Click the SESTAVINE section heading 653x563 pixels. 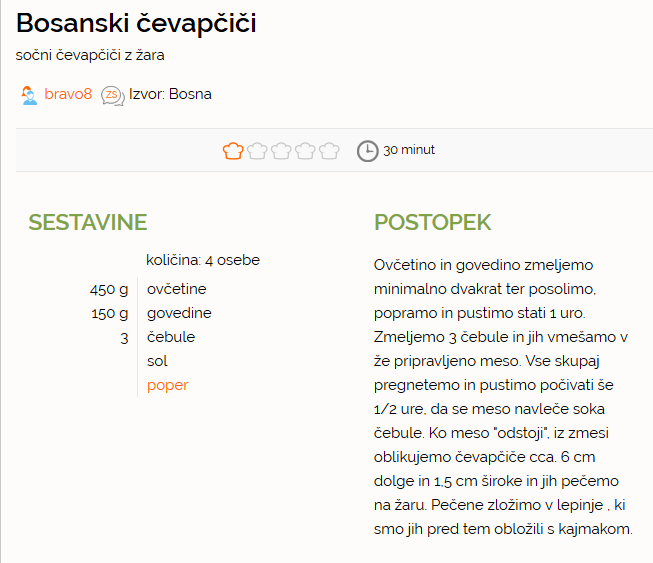pos(87,222)
